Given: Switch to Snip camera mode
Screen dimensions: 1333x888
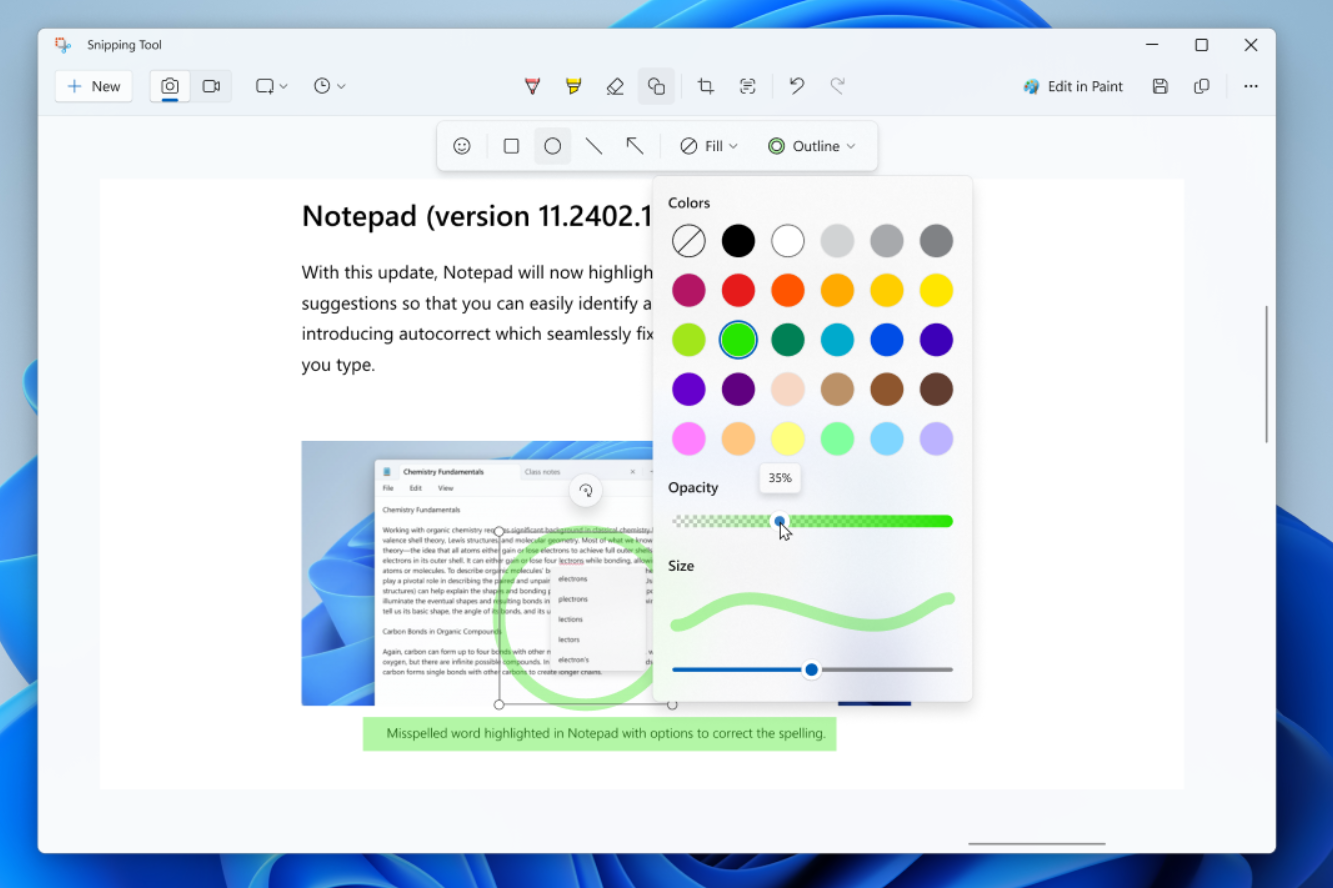Looking at the screenshot, I should pos(170,87).
